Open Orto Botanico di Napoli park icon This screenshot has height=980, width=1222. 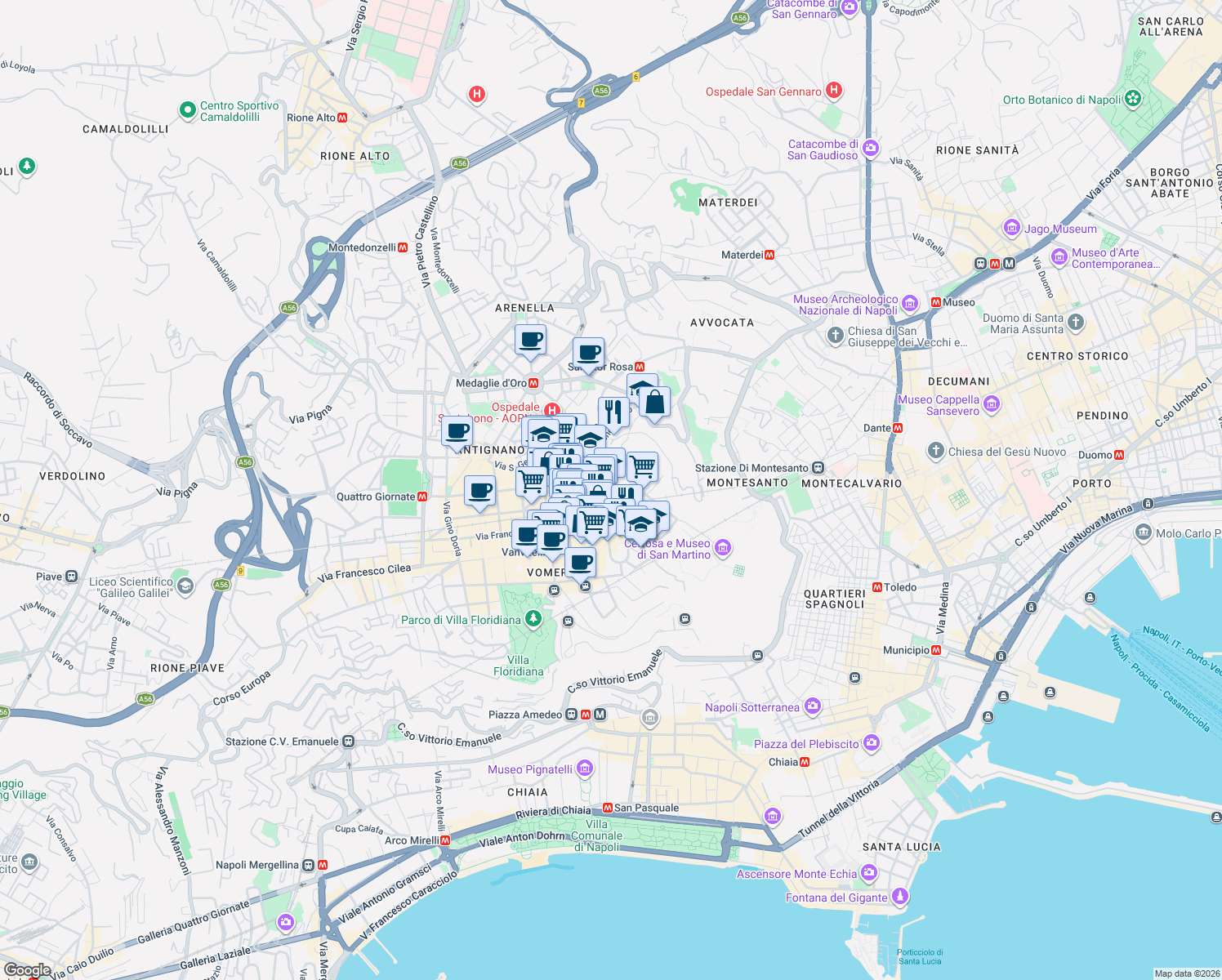coord(1132,99)
